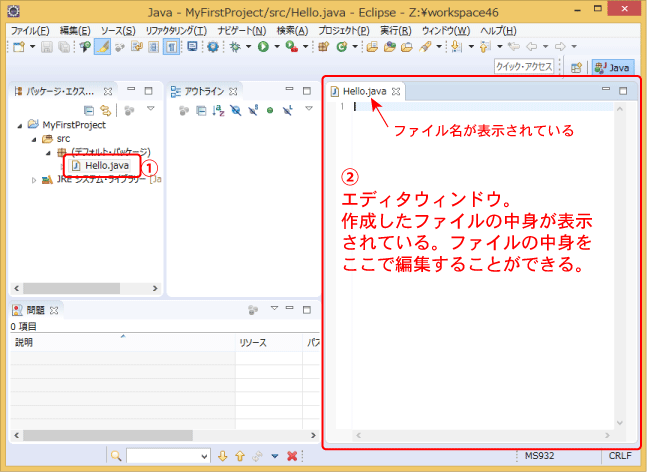Click the Open Perspective icon

pos(576,68)
